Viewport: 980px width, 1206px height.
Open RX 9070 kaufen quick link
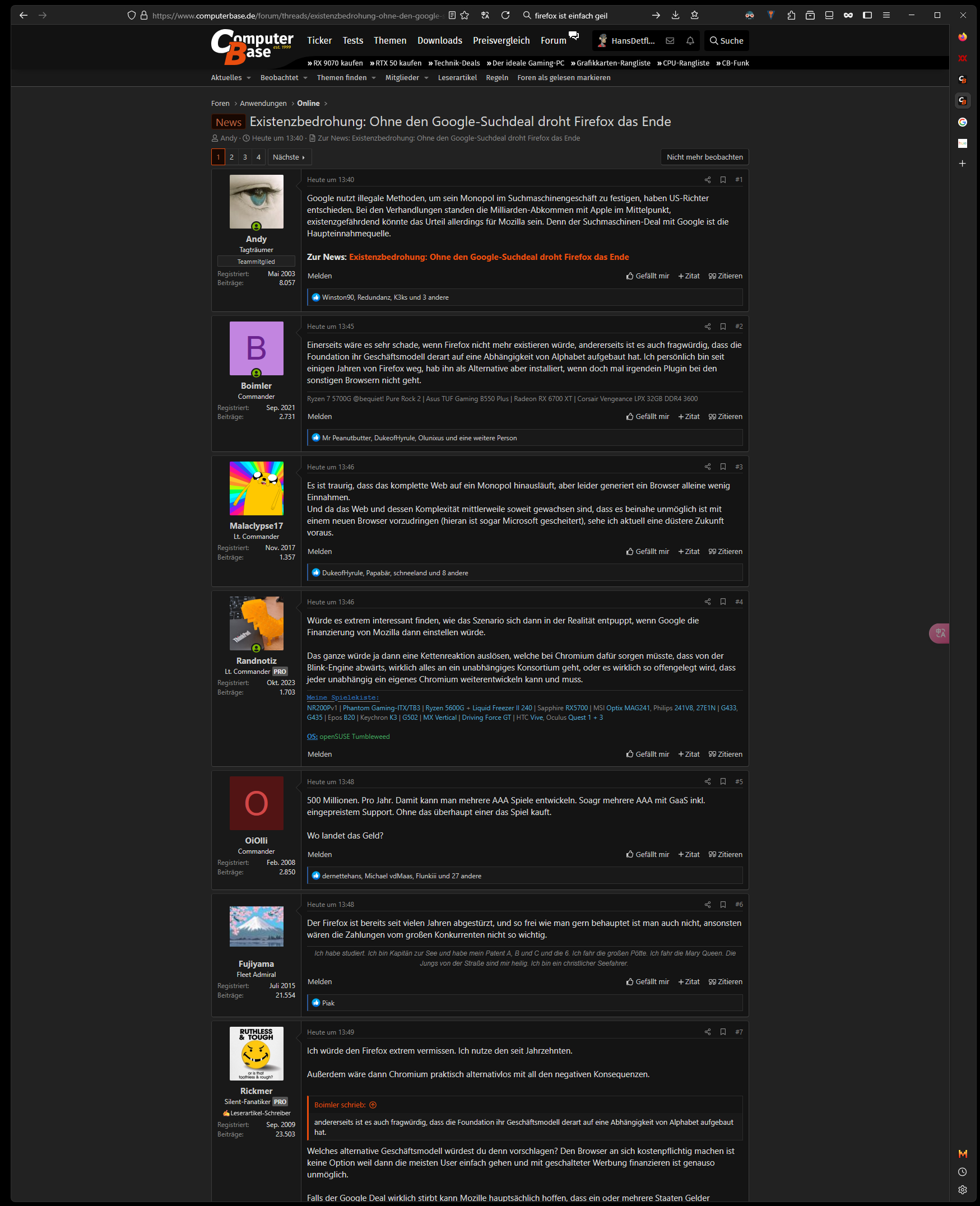[x=335, y=63]
